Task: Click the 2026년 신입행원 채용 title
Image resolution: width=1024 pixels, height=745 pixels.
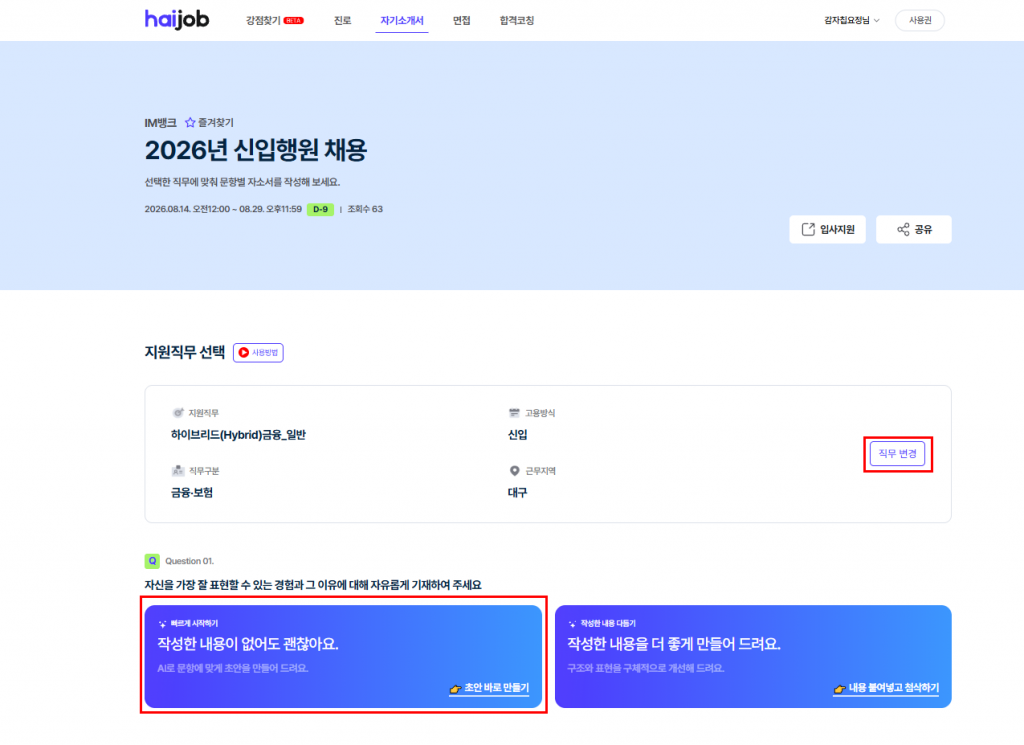Action: click(256, 150)
